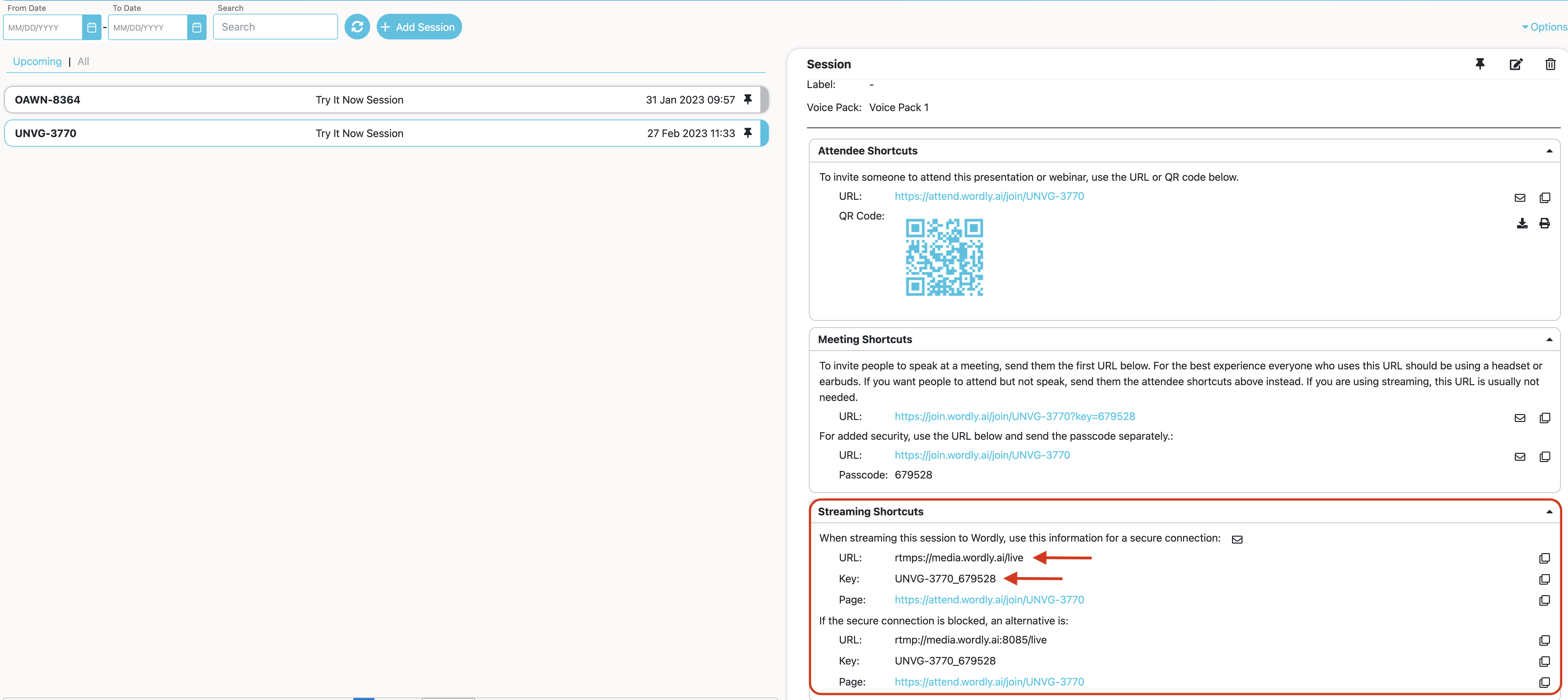Pin the OAWN-8364 session

tap(748, 99)
